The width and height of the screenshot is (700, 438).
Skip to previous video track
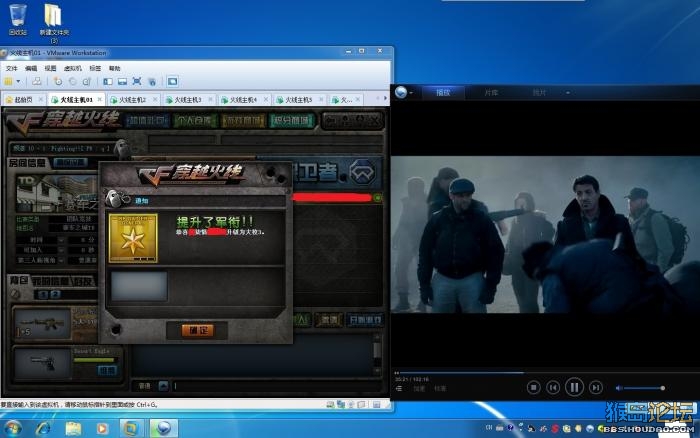tap(553, 387)
